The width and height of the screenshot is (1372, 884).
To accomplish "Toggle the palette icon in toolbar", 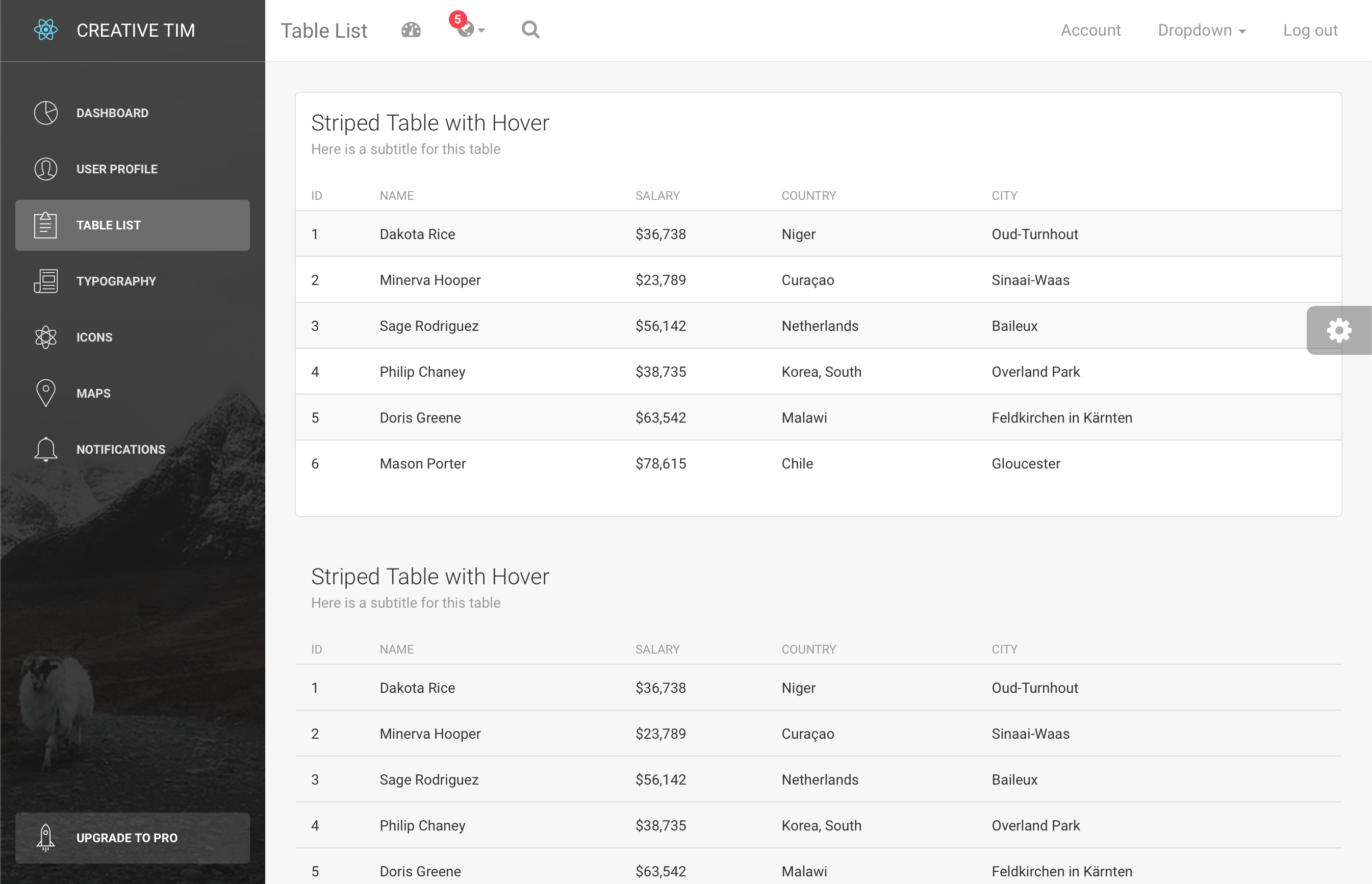I will click(411, 30).
